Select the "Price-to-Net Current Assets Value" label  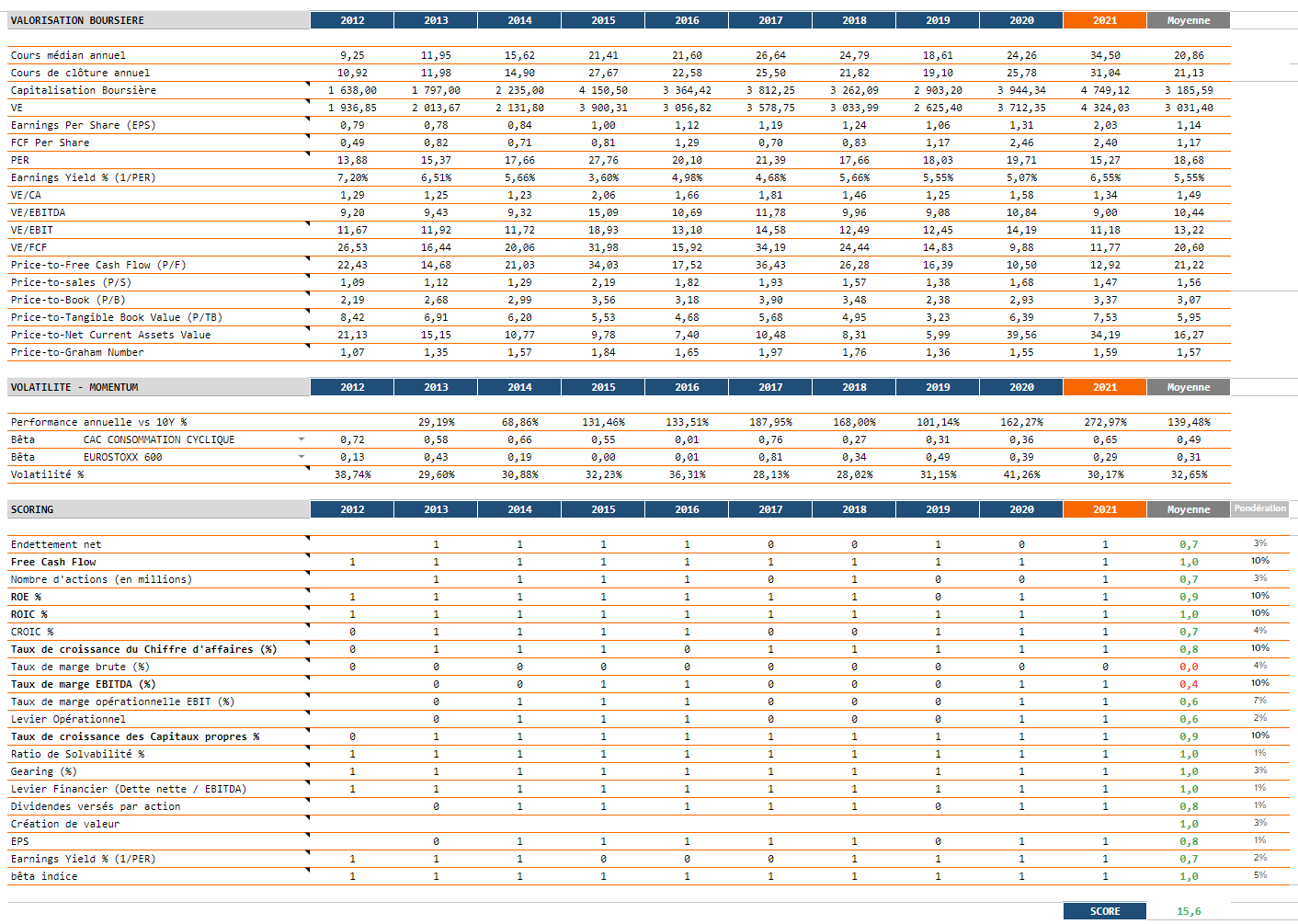point(110,335)
